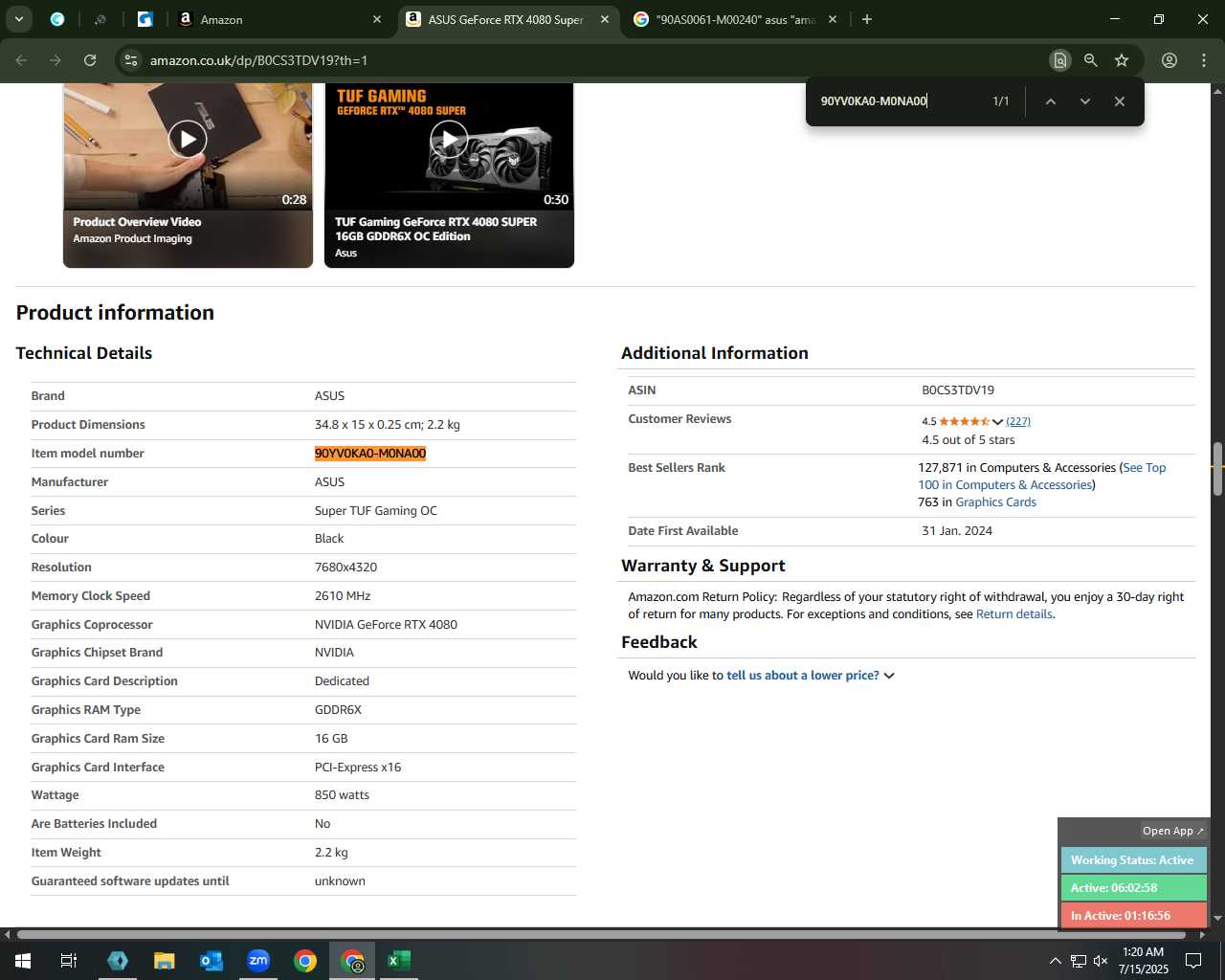Screen dimensions: 1225x980
Task: Click the horizontal page scrollbar
Action: pos(601,934)
